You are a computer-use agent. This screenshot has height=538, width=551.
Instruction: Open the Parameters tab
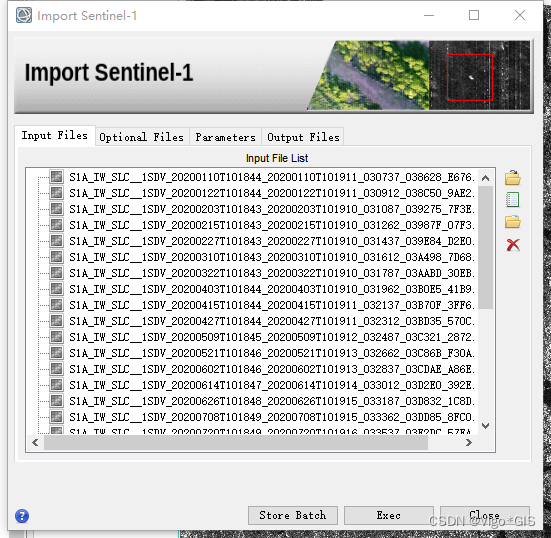(226, 137)
